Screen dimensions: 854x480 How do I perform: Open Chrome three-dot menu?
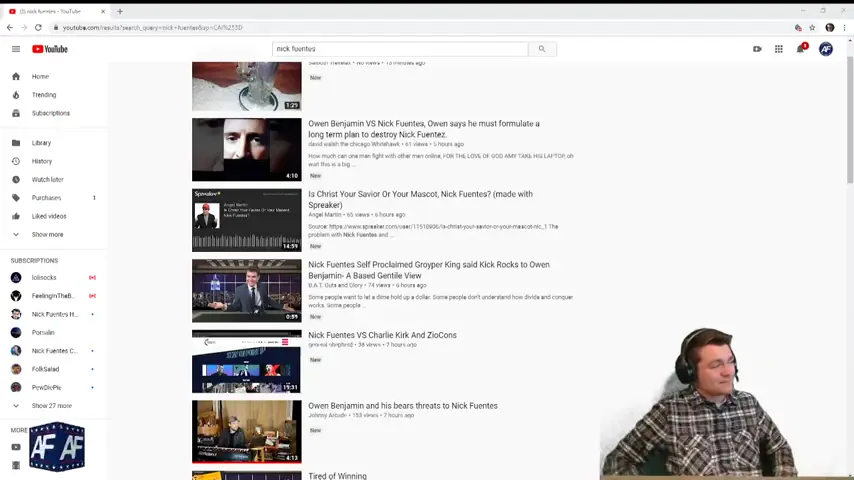pyautogui.click(x=843, y=28)
